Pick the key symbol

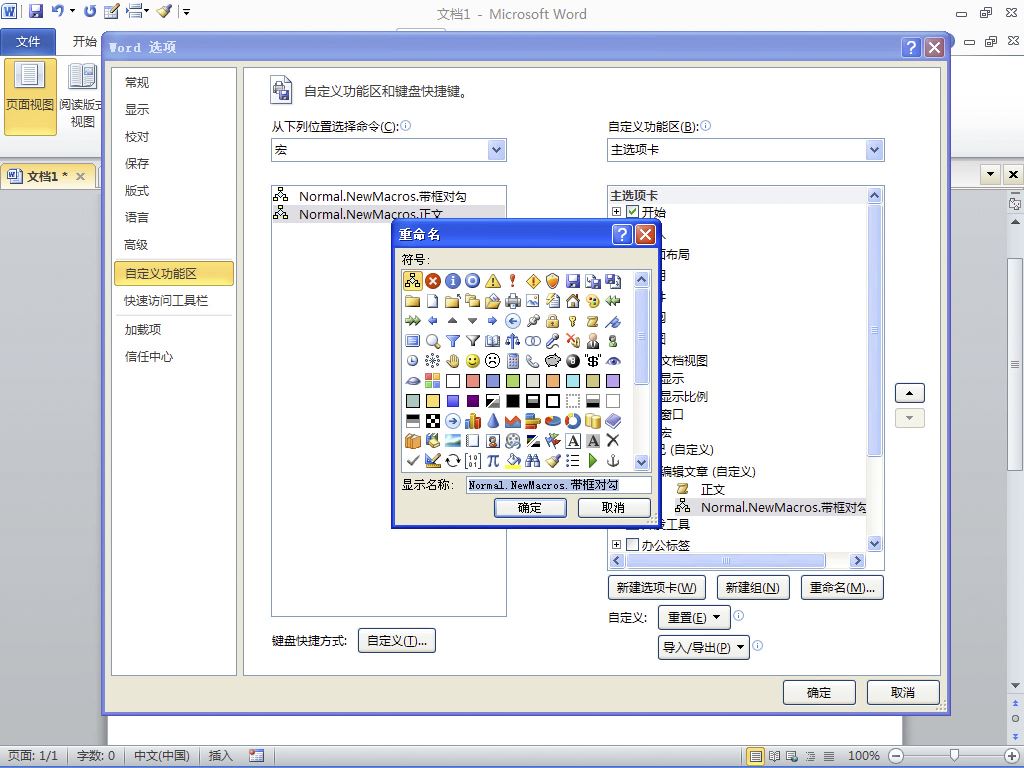click(x=573, y=321)
